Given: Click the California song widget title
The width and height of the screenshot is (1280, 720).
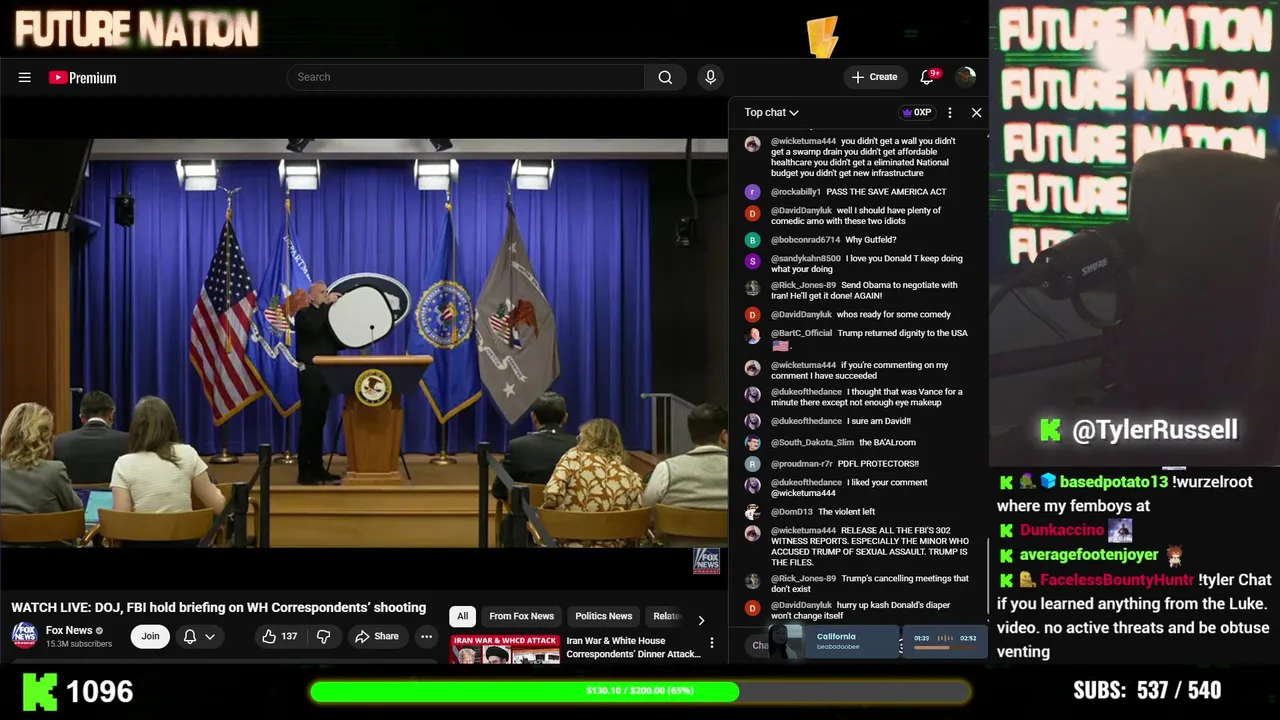Looking at the screenshot, I should (836, 636).
